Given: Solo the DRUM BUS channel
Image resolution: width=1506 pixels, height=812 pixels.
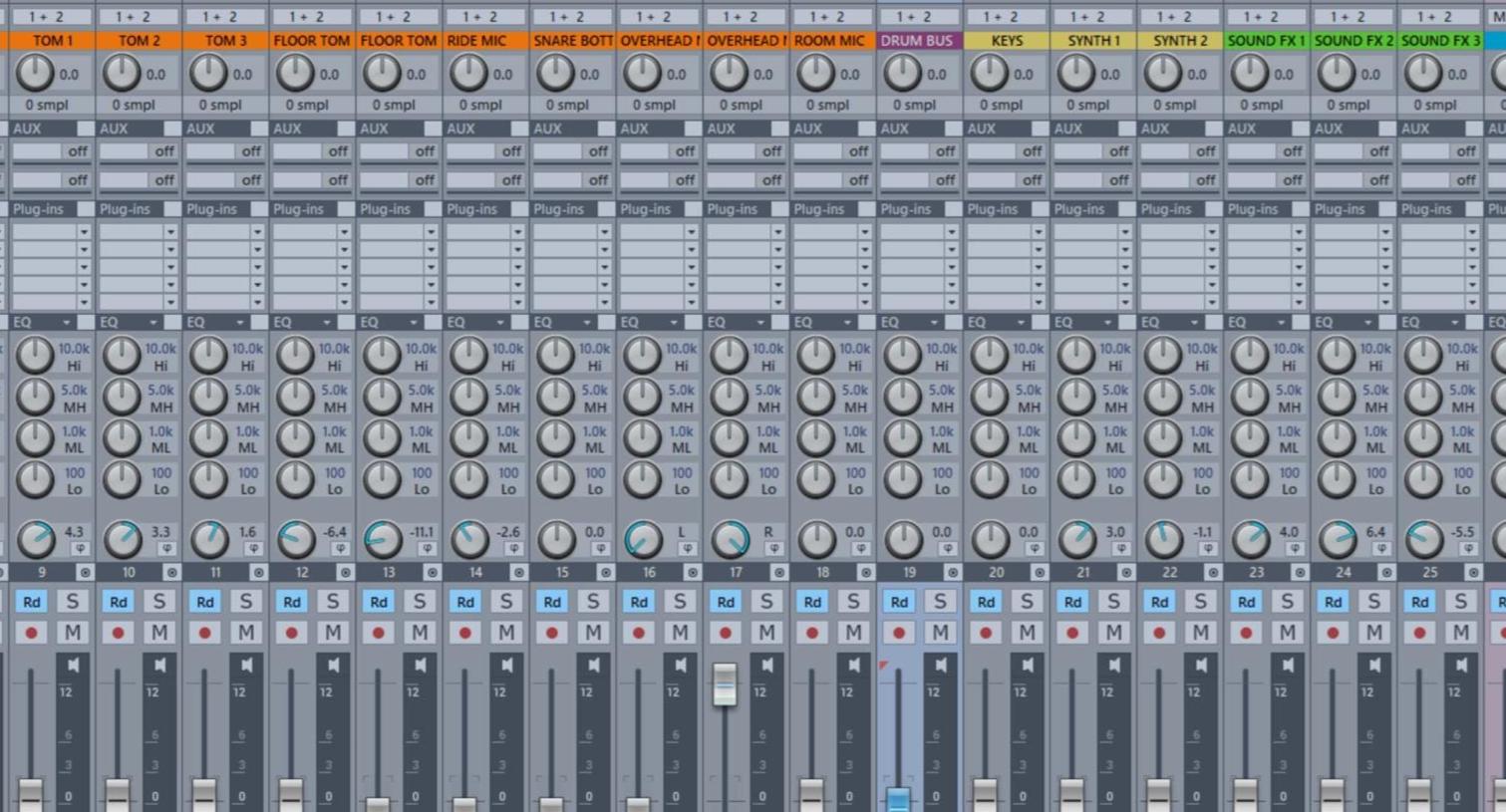Looking at the screenshot, I should pyautogui.click(x=939, y=602).
